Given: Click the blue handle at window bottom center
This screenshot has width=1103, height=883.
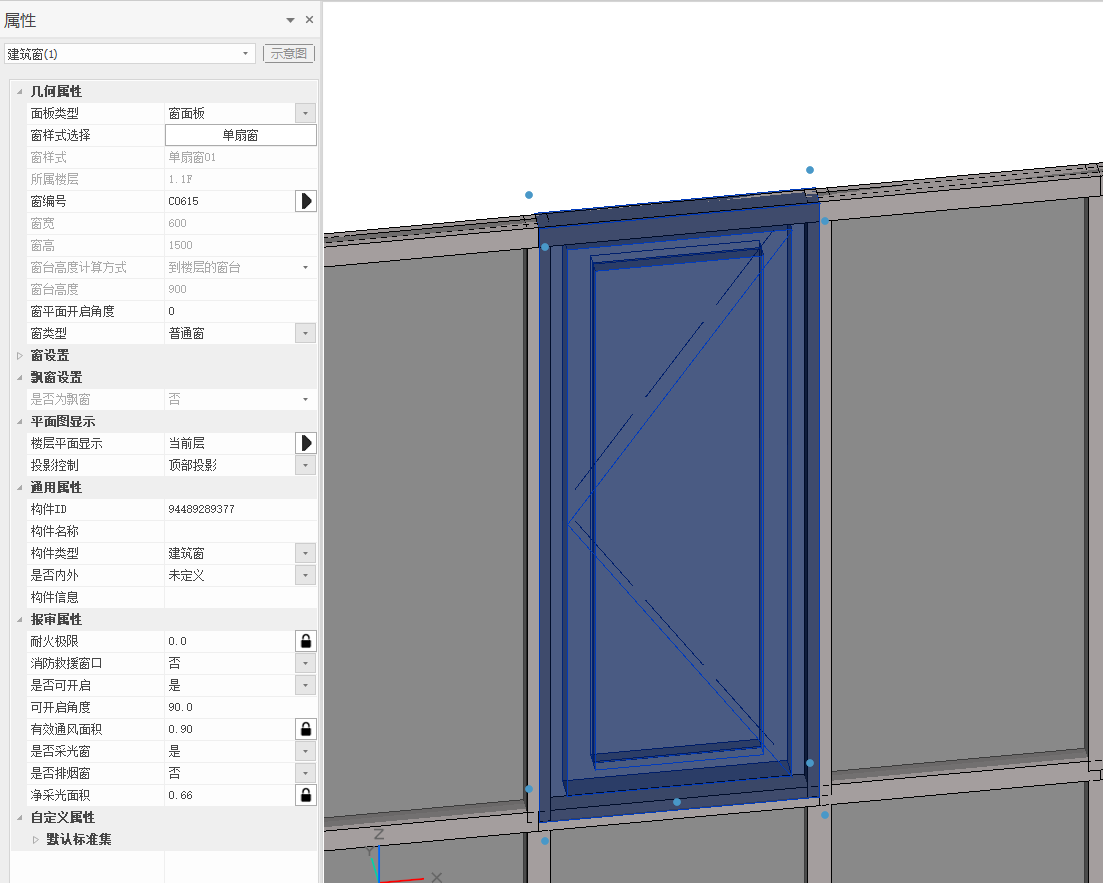Looking at the screenshot, I should click(677, 802).
